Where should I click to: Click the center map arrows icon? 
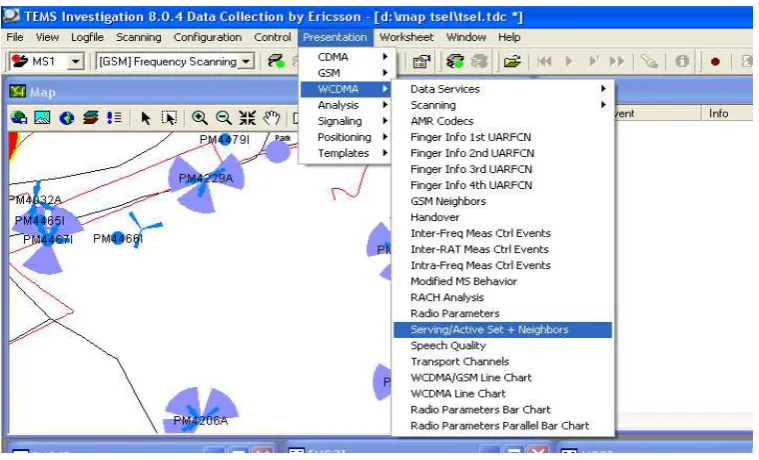tap(247, 118)
